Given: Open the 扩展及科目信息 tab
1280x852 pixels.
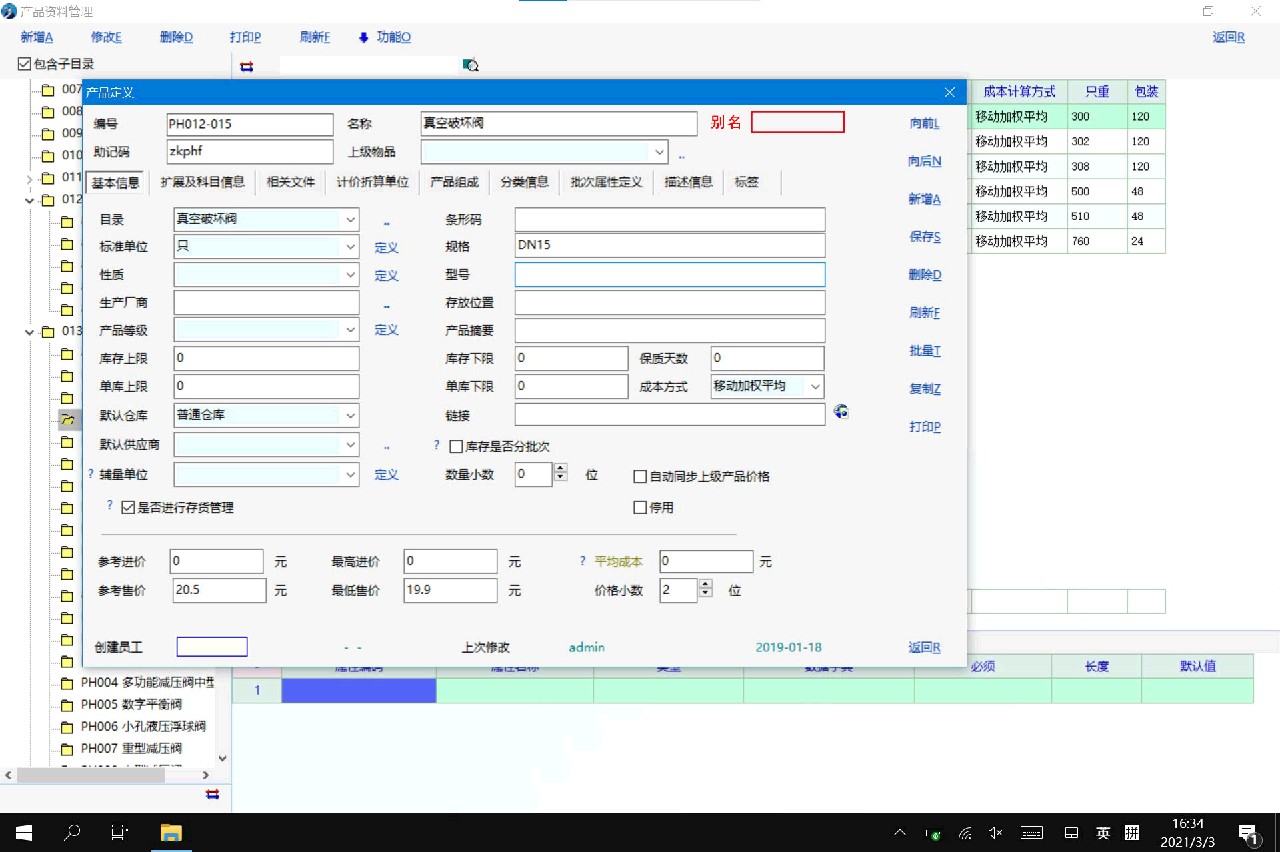Looking at the screenshot, I should [202, 182].
